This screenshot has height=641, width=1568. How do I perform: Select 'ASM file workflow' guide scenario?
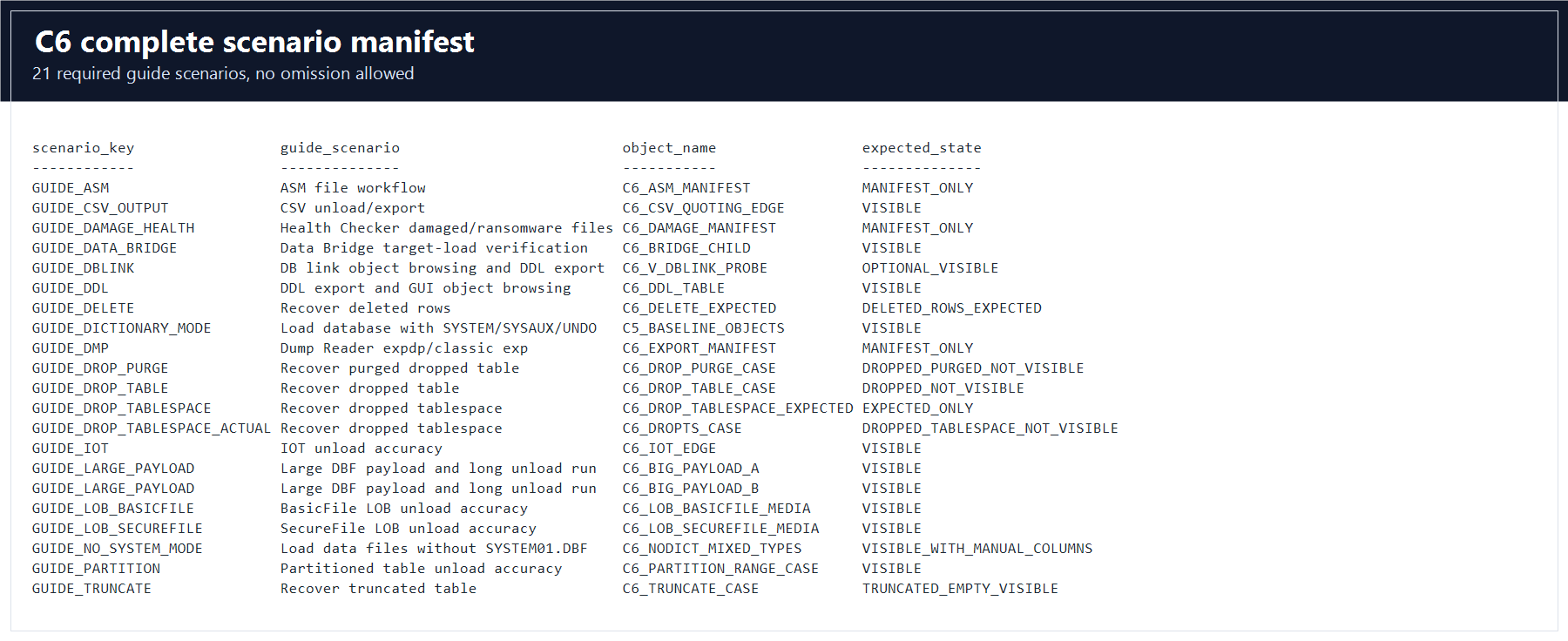(x=353, y=188)
